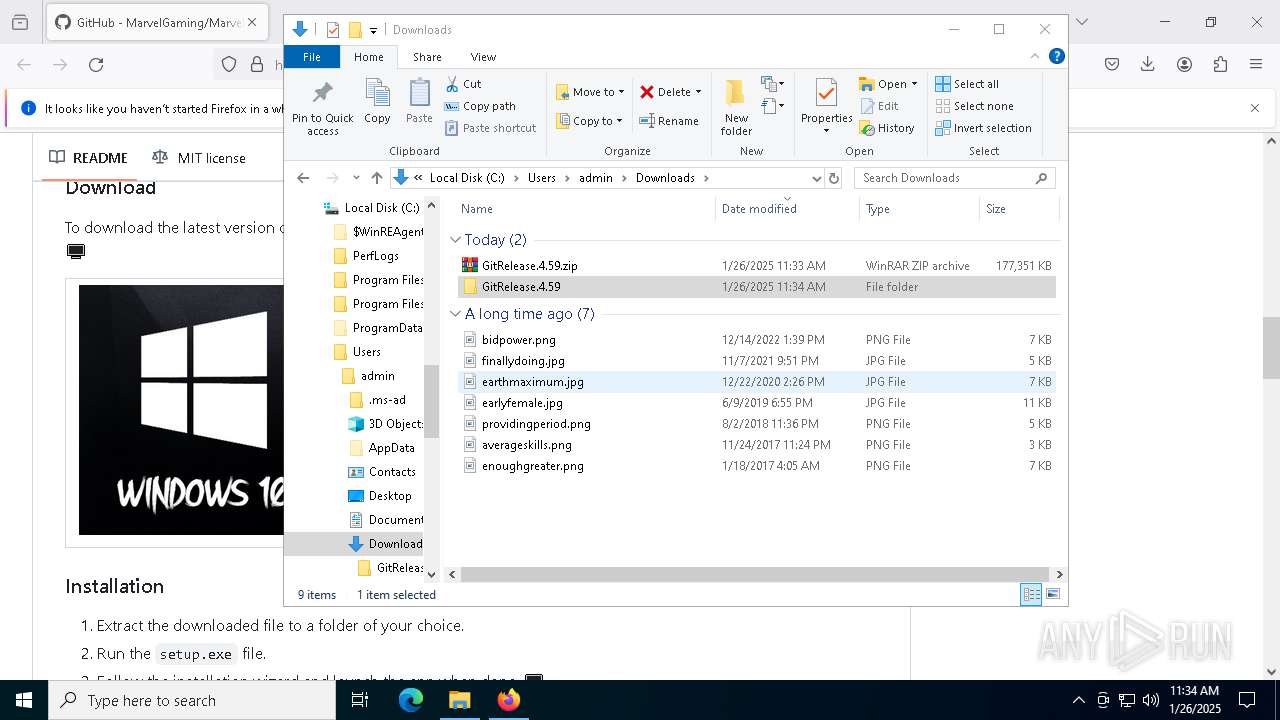Viewport: 1280px width, 720px height.
Task: Open Move to dropdown
Action: 590,92
